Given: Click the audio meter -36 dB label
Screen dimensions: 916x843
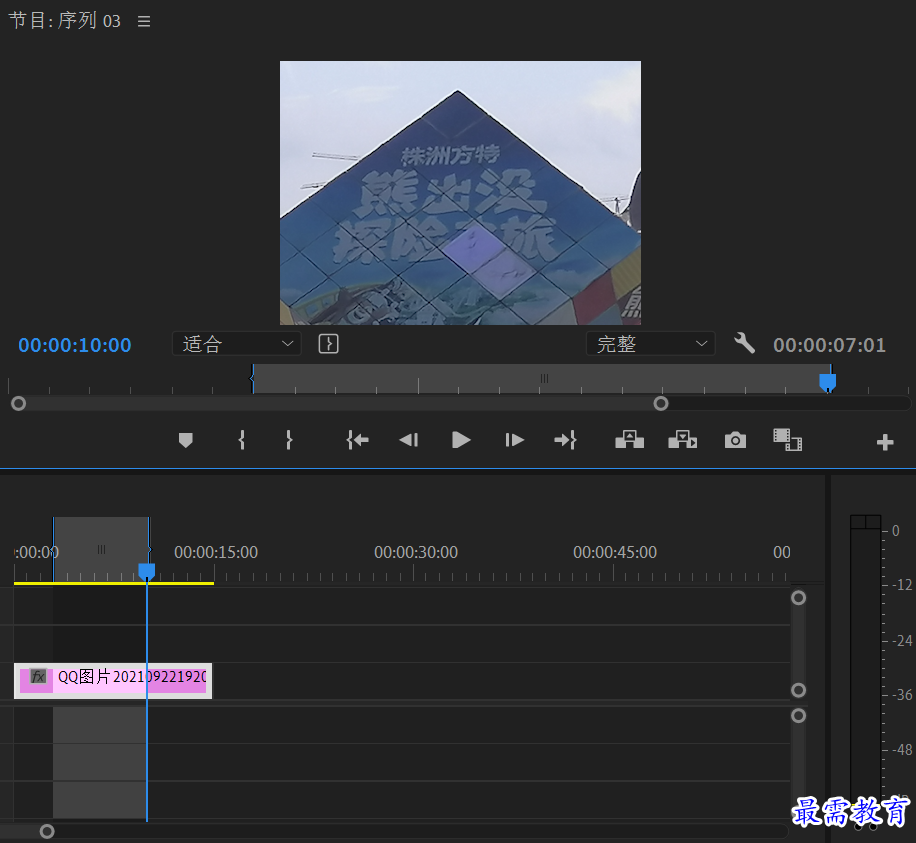Looking at the screenshot, I should pos(902,695).
